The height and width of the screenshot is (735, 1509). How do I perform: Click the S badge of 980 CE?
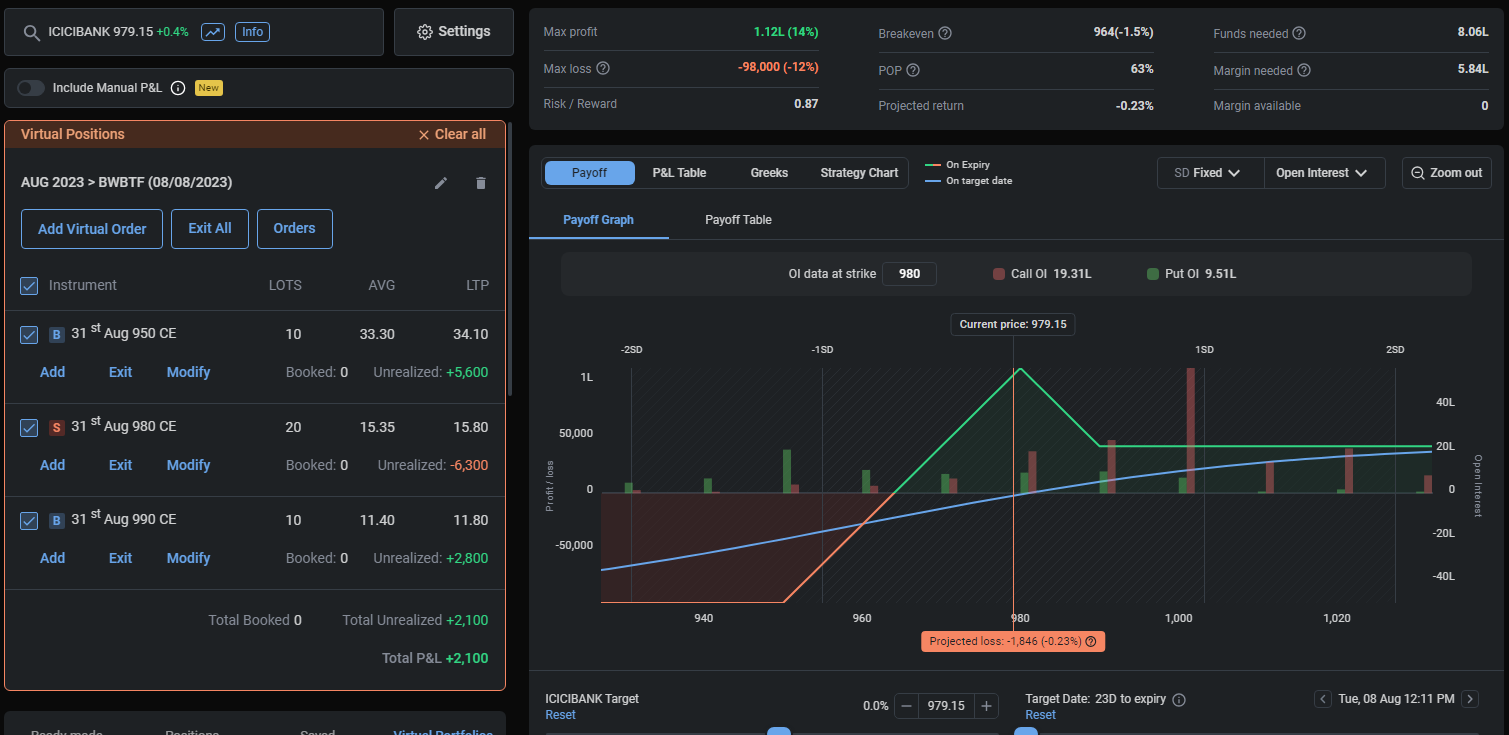(57, 428)
